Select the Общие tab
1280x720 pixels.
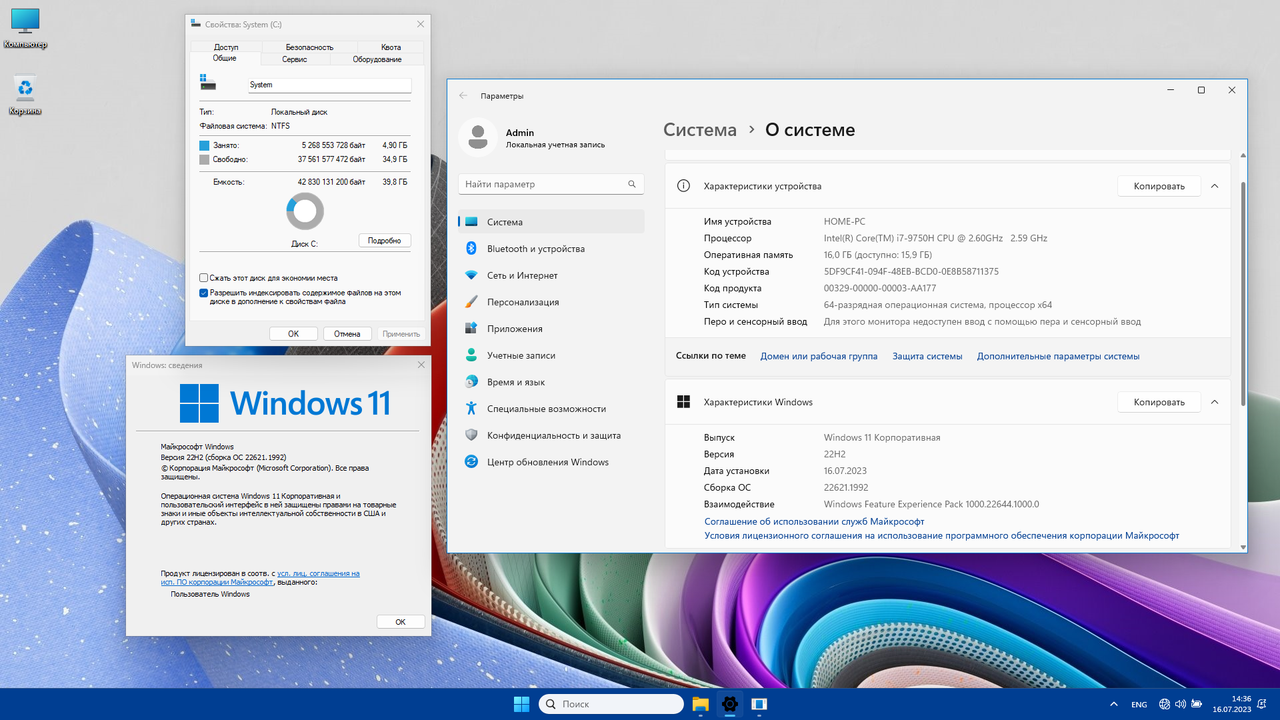[x=224, y=59]
